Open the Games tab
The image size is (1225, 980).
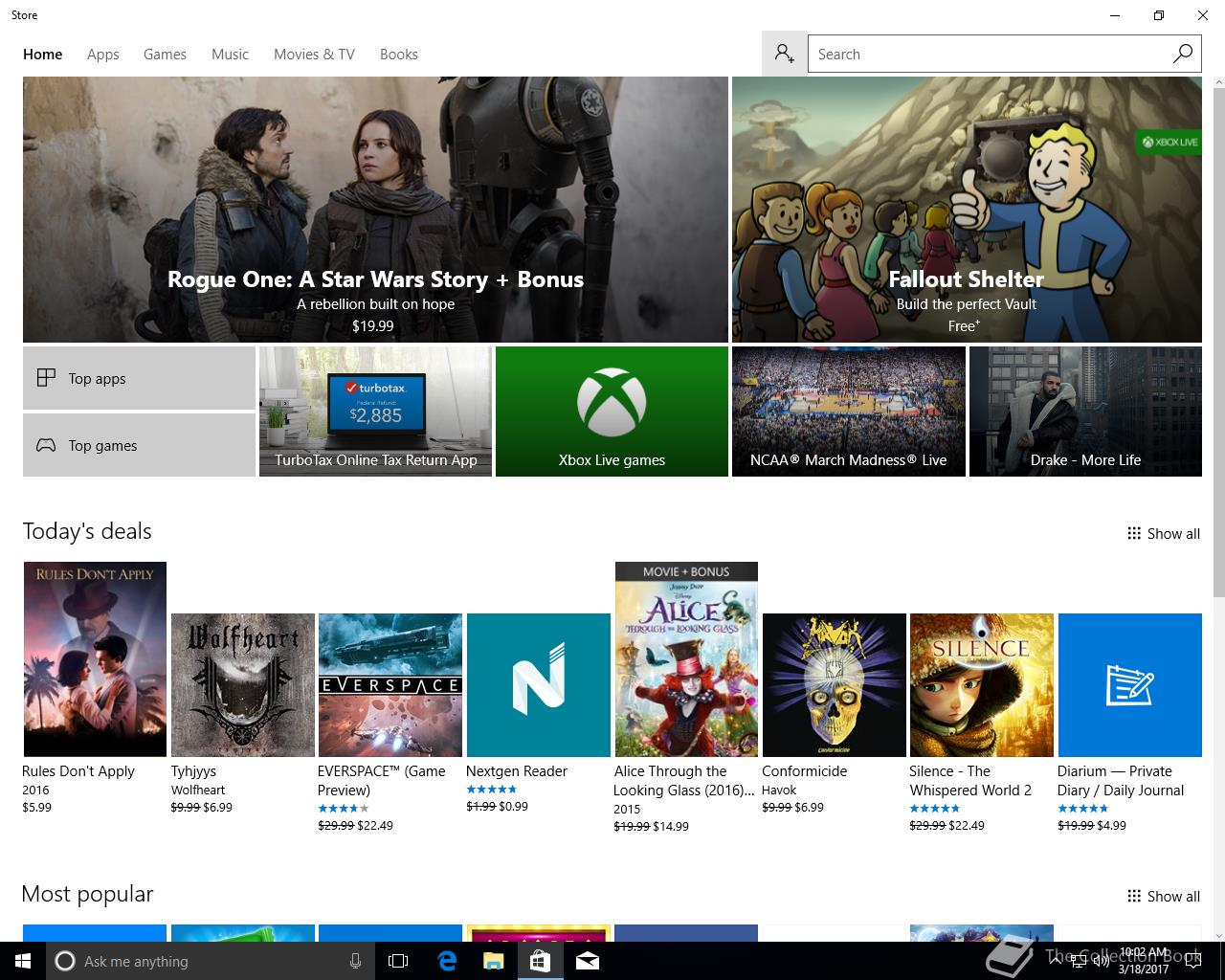pos(165,55)
